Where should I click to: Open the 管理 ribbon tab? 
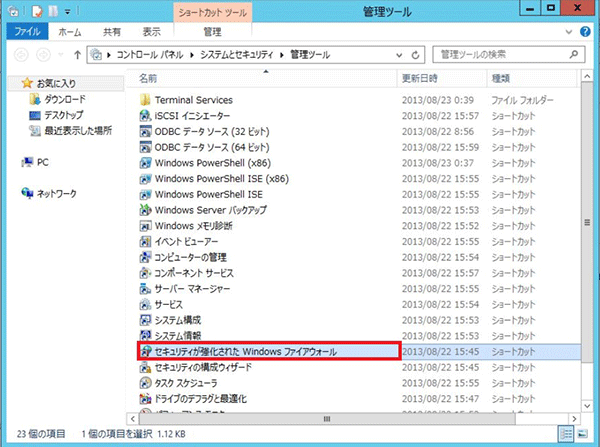212,32
